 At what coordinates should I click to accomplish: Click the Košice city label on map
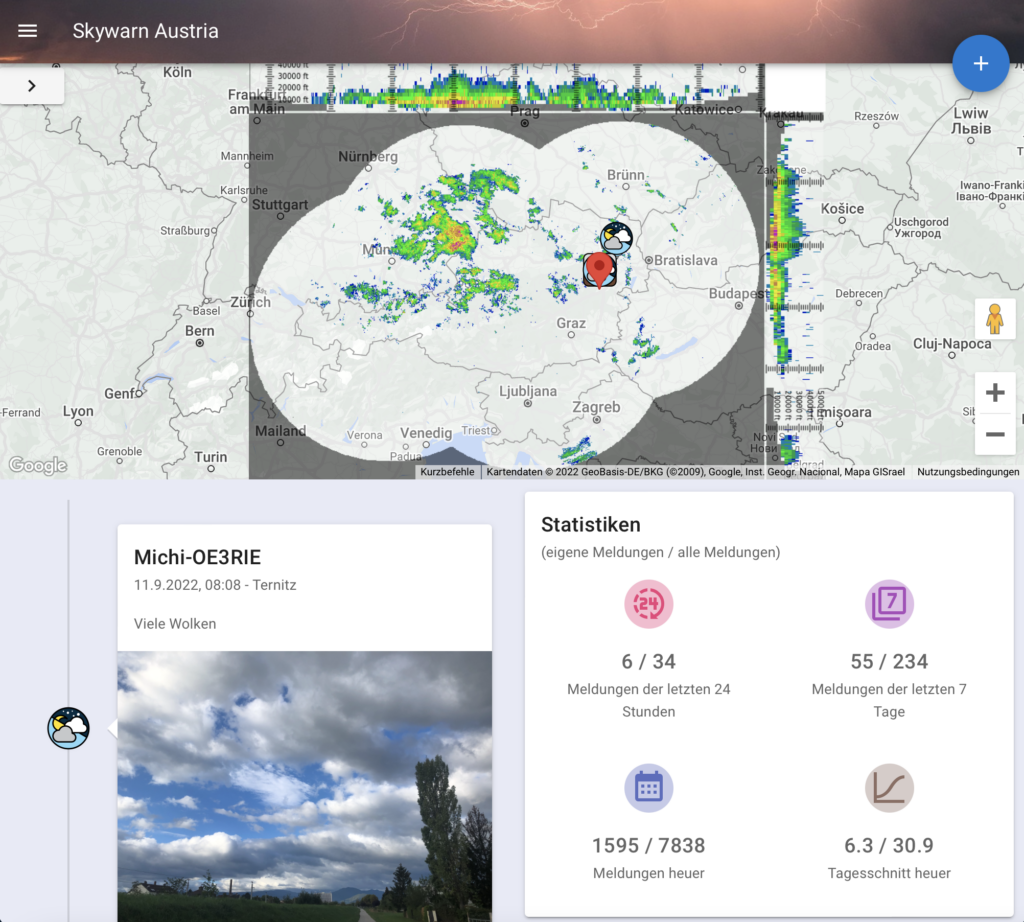842,208
